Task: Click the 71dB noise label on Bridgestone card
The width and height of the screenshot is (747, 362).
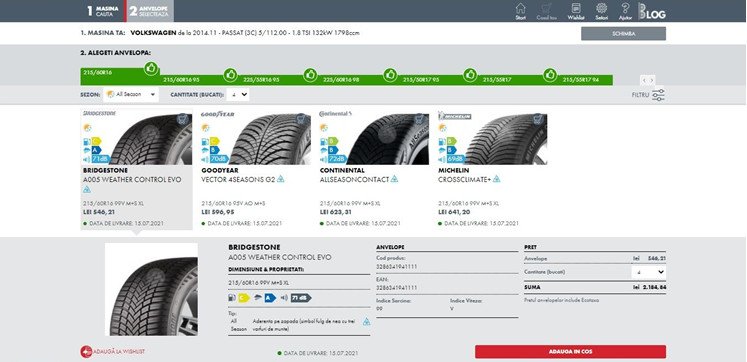Action: tap(101, 159)
